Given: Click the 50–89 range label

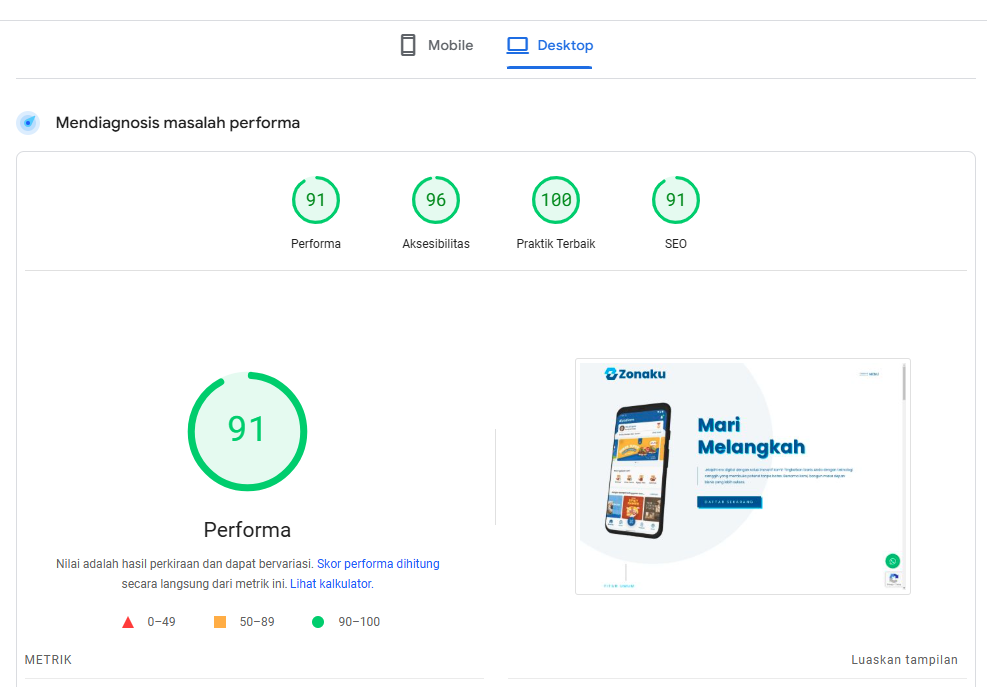Looking at the screenshot, I should pos(257,622).
